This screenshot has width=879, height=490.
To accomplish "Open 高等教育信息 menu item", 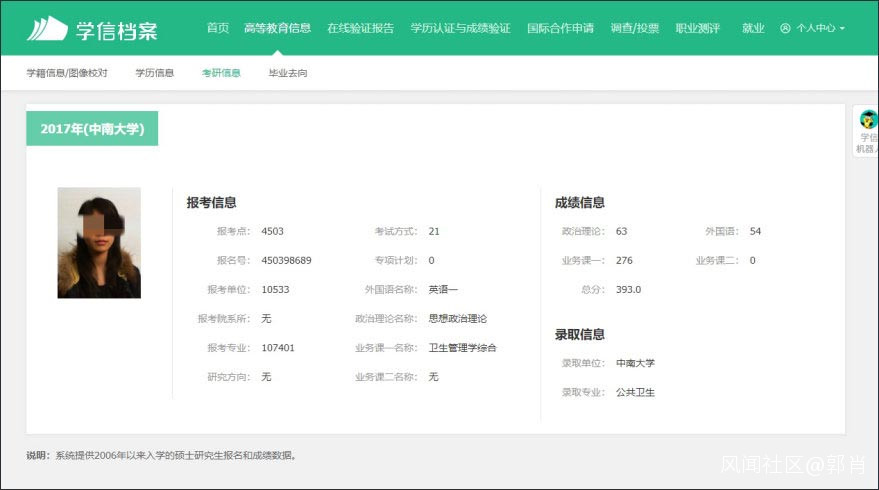I will [277, 28].
